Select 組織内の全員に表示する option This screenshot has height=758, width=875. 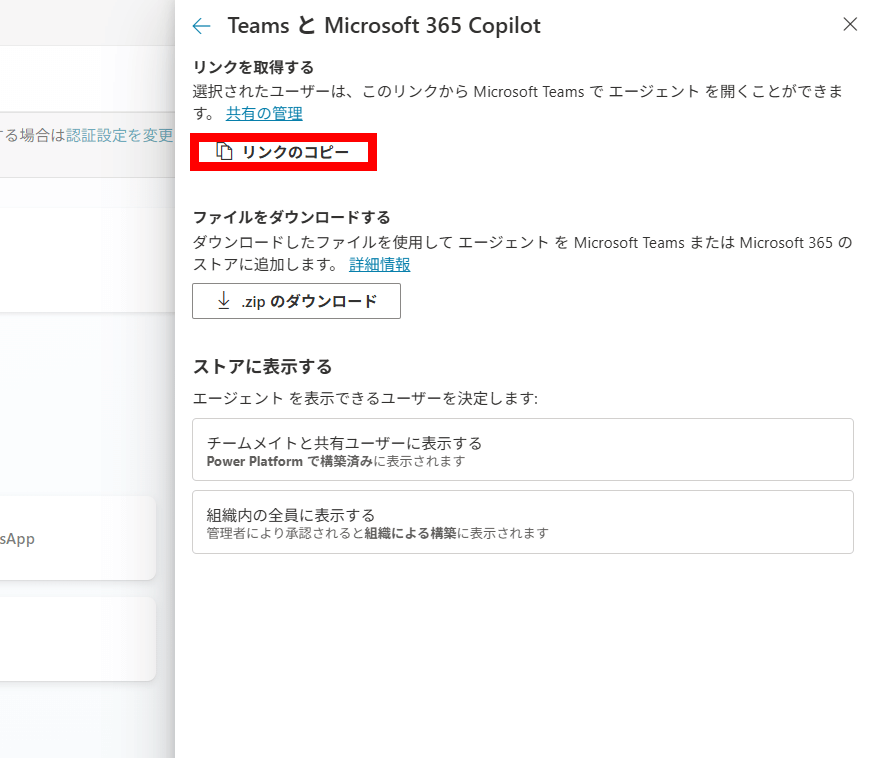[522, 522]
